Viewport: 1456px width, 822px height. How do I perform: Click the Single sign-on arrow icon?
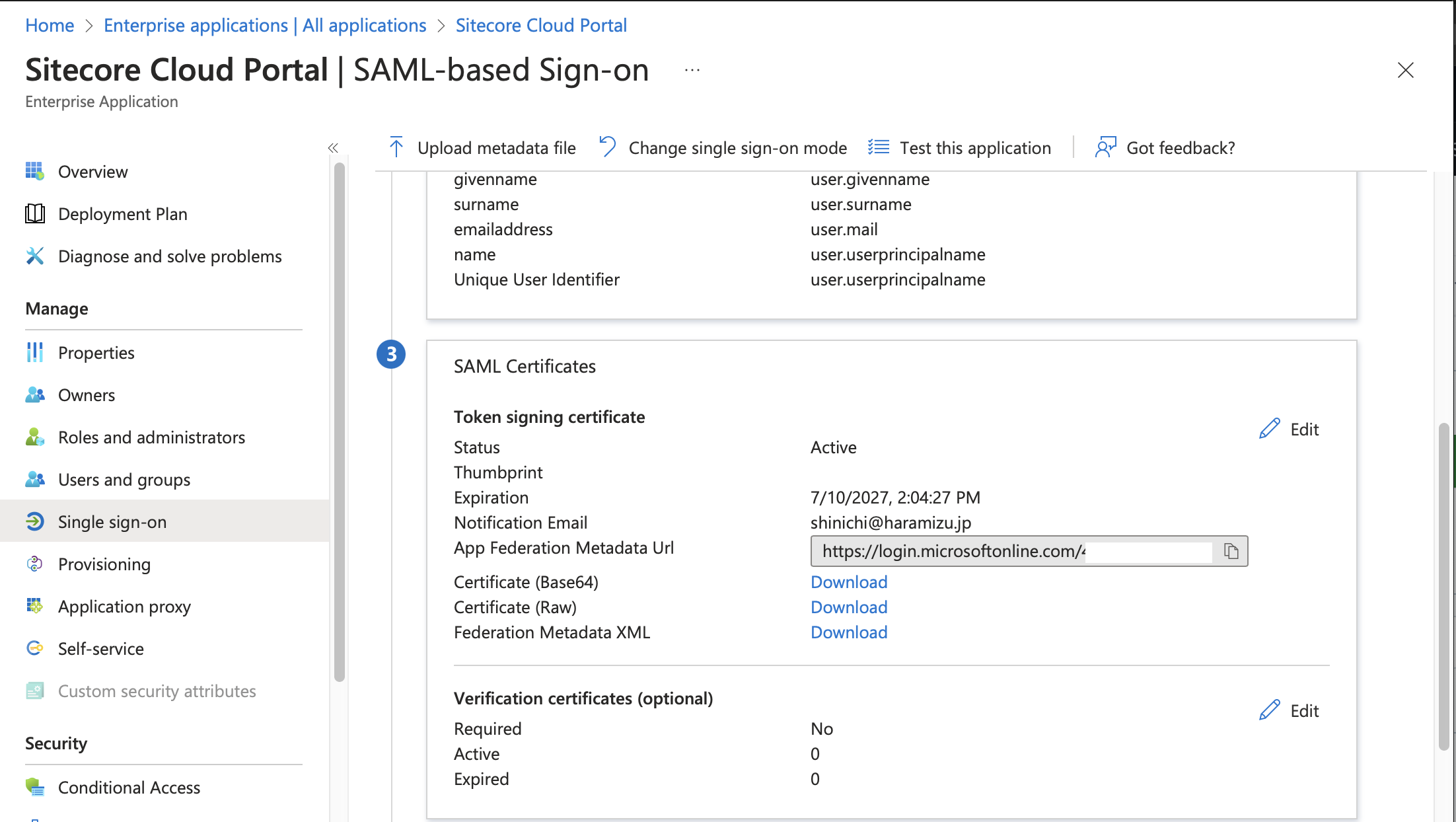pyautogui.click(x=35, y=521)
